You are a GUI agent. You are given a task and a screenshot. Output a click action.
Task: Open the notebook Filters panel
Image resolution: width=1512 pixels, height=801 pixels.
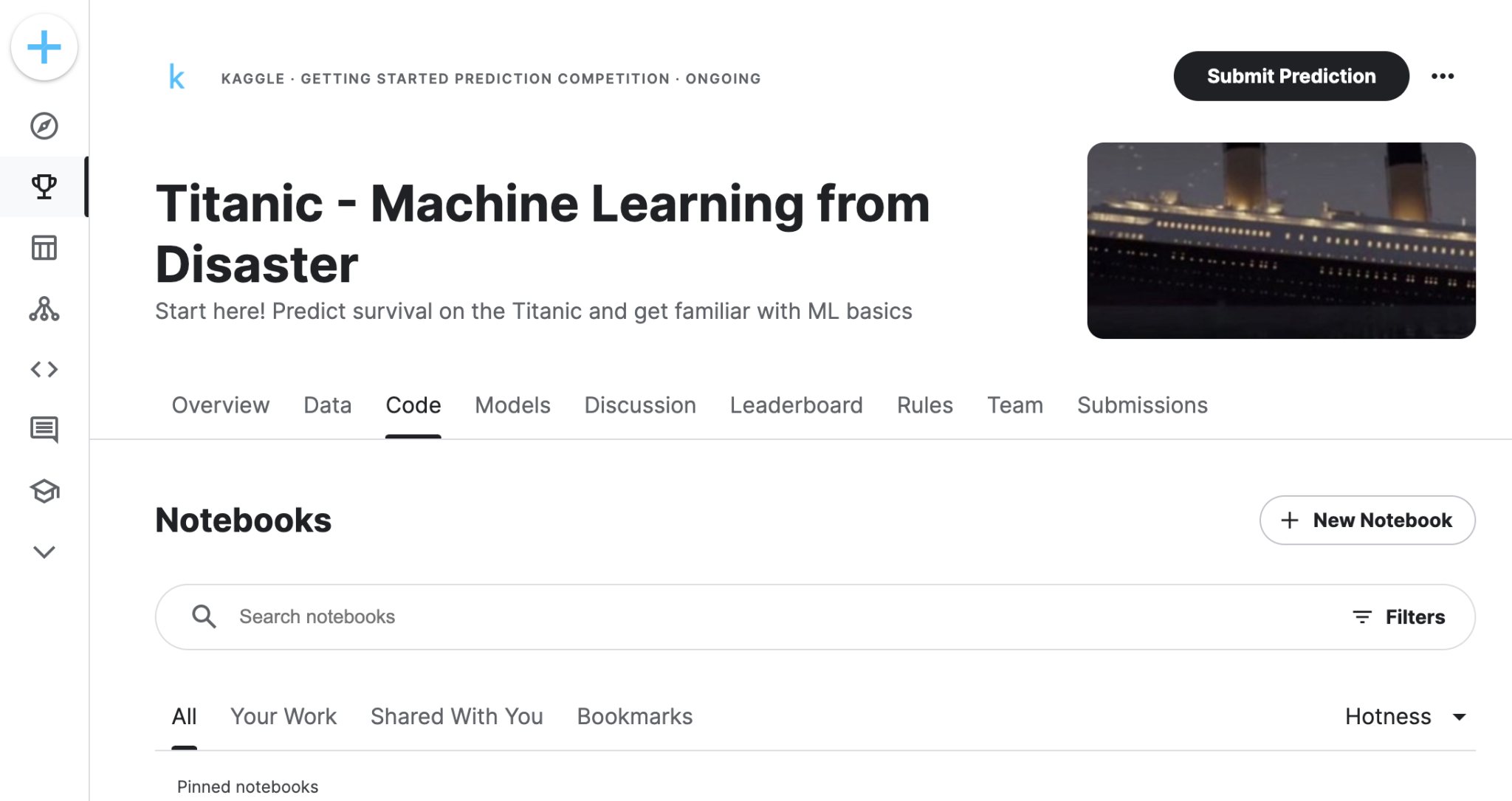[1398, 617]
